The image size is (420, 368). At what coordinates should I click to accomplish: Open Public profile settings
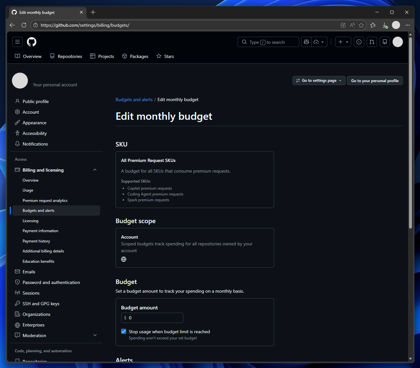(x=35, y=101)
